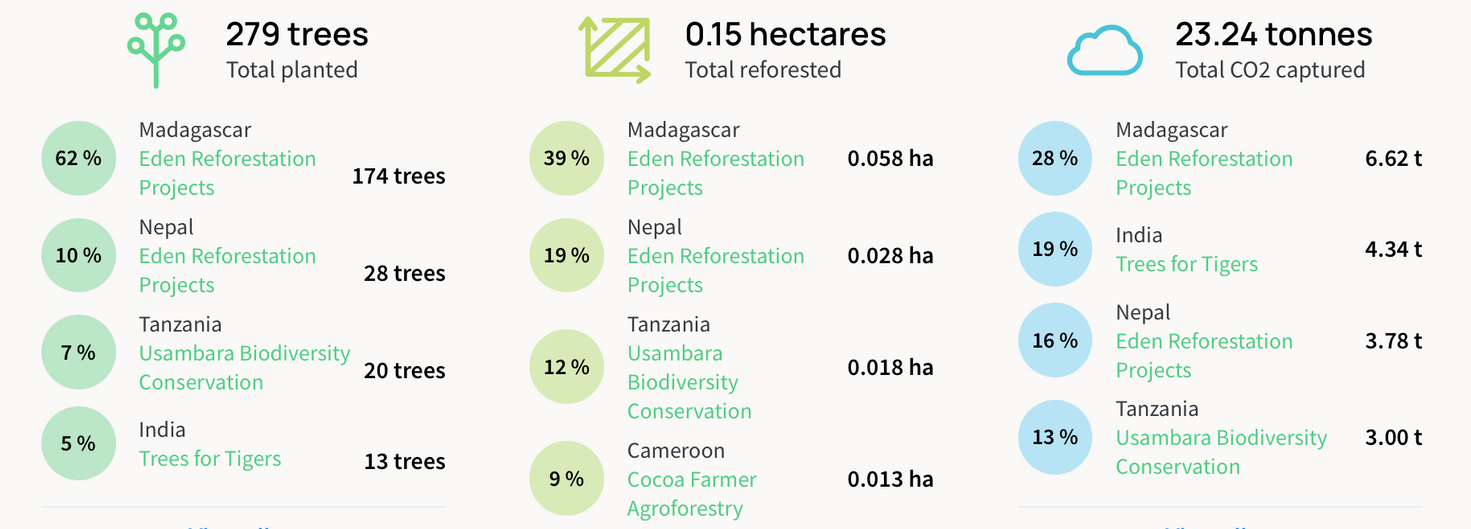Click the 0.15 hectares heading
1471x529 pixels.
(x=785, y=34)
